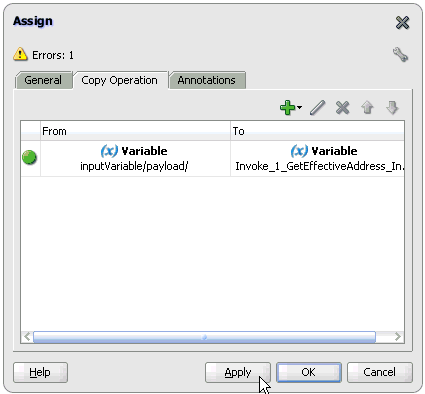Click the horizontal scrollbar thumb
The image size is (425, 394).
tap(204, 337)
